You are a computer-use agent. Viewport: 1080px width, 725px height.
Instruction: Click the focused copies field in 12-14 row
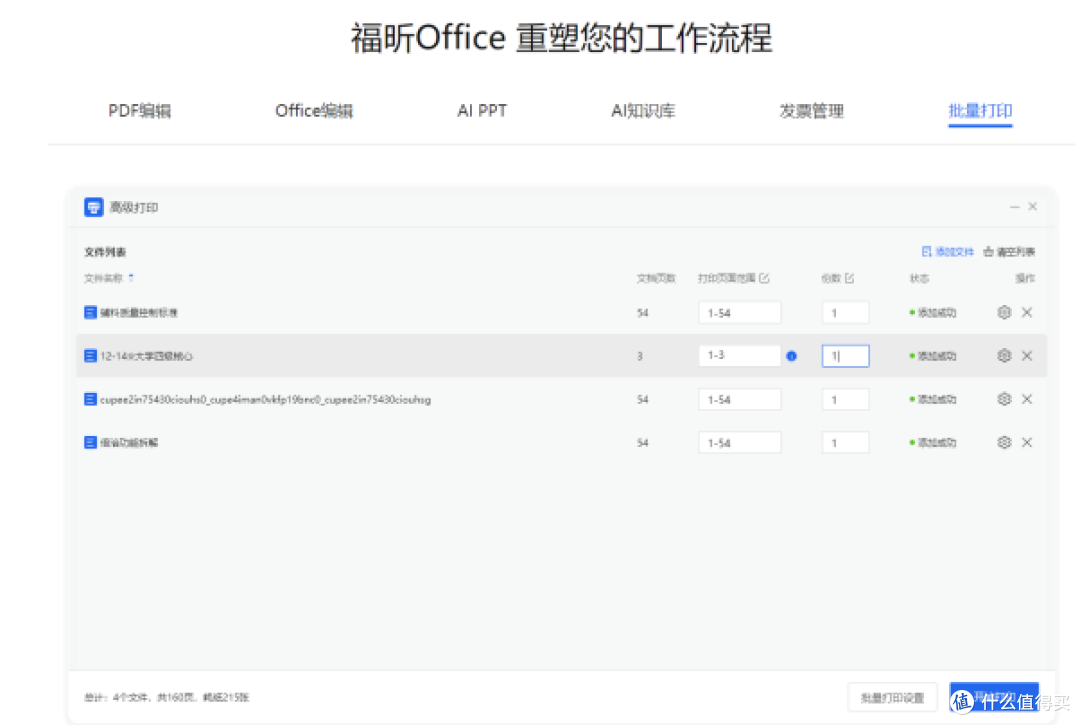[845, 356]
